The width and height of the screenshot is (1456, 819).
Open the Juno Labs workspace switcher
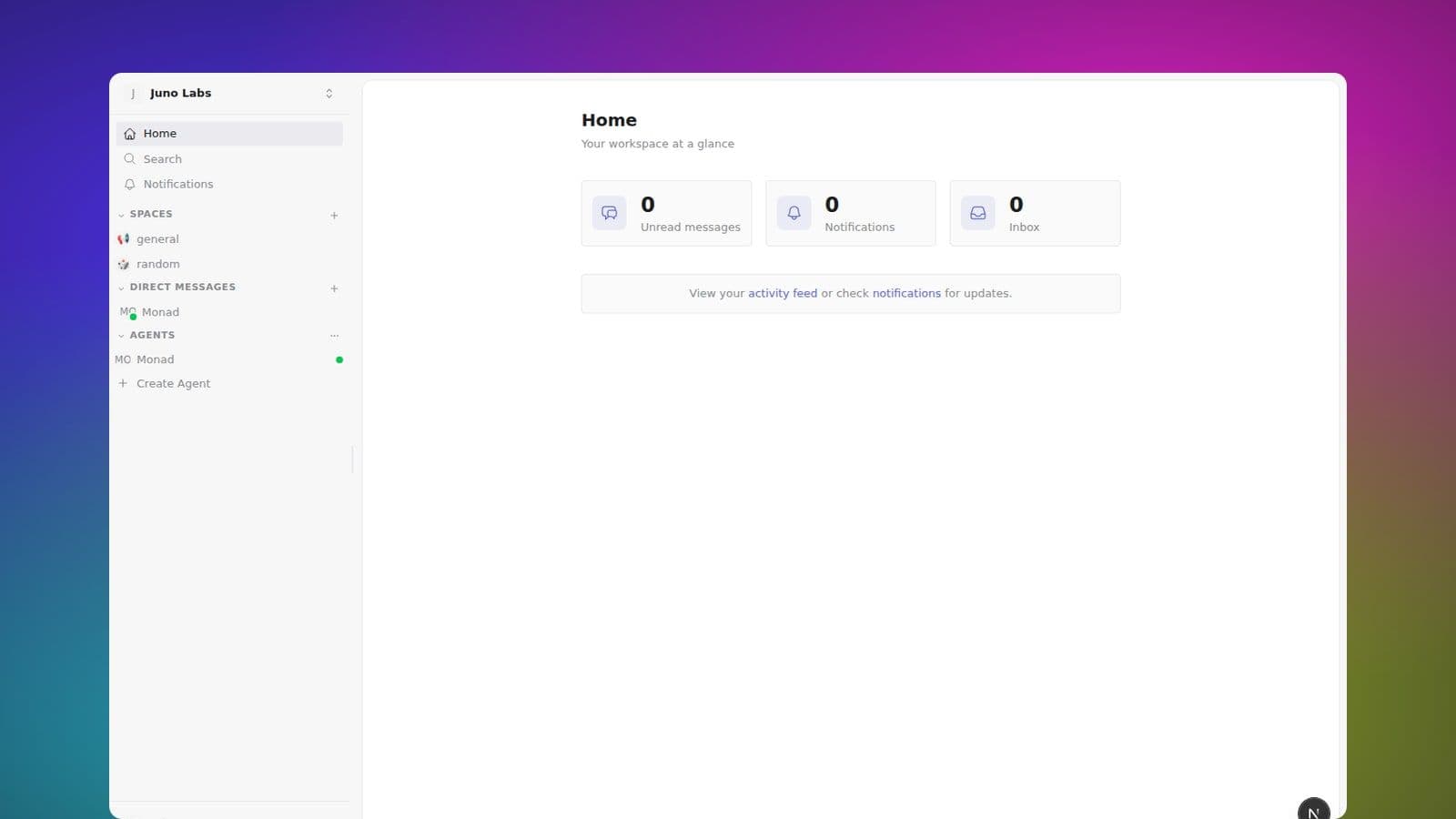[x=229, y=93]
